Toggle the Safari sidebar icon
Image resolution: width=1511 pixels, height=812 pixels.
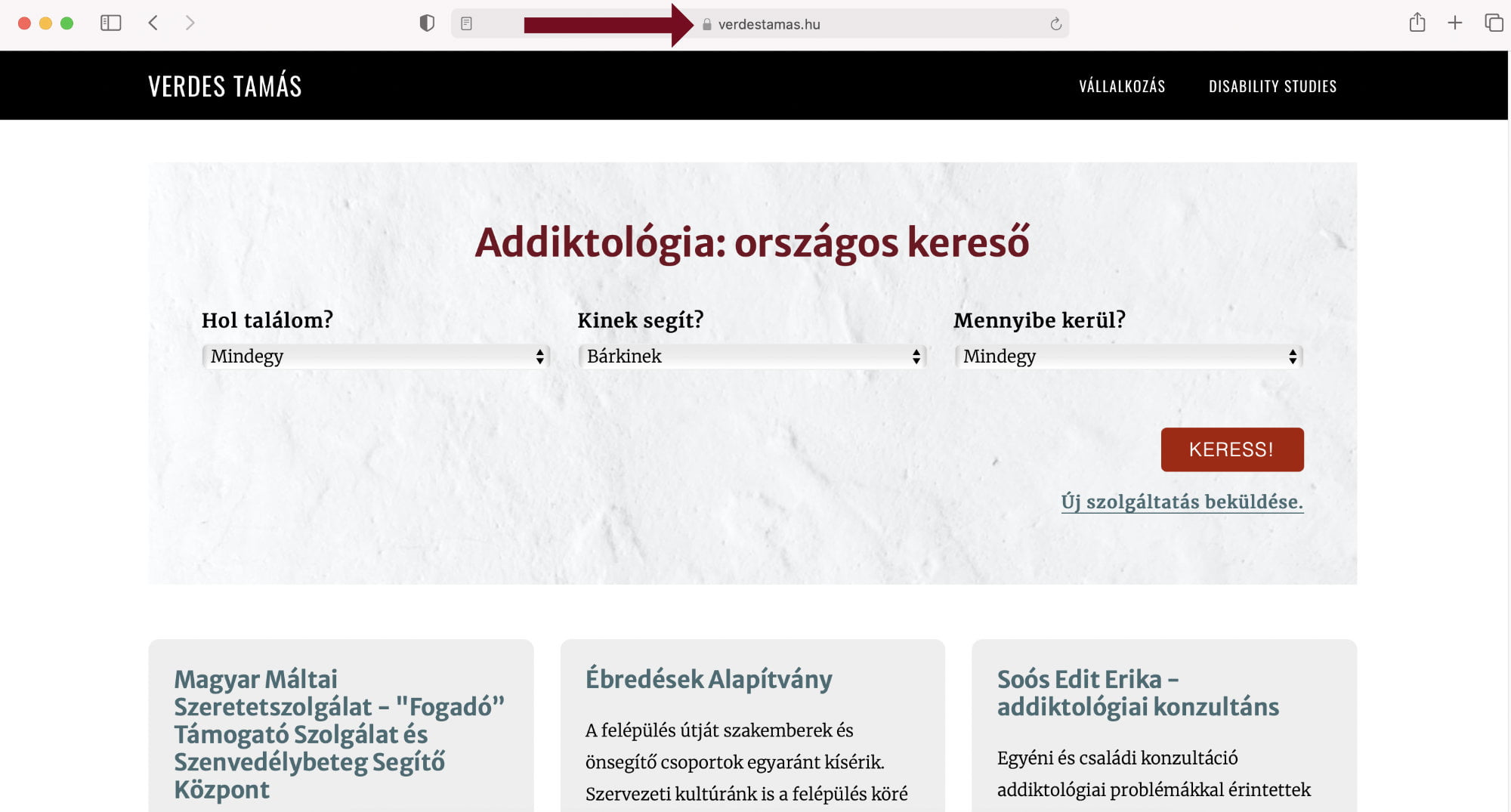pyautogui.click(x=111, y=23)
